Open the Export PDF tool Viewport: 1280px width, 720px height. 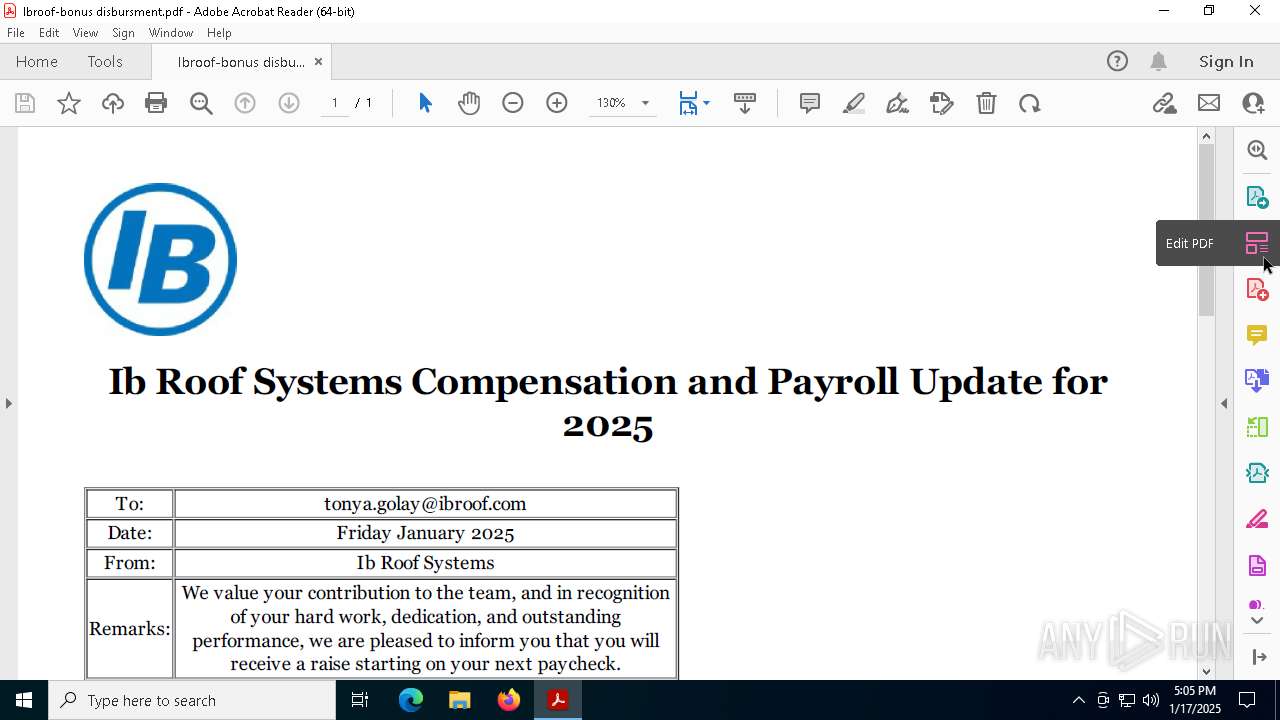coord(1257,197)
